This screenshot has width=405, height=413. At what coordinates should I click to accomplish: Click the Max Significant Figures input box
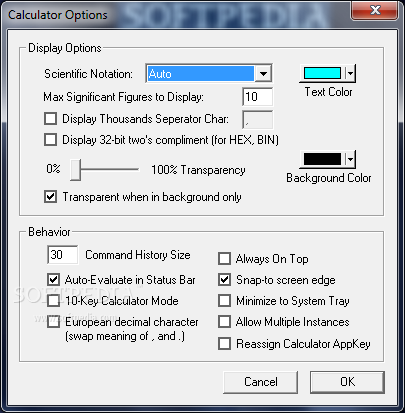point(258,97)
